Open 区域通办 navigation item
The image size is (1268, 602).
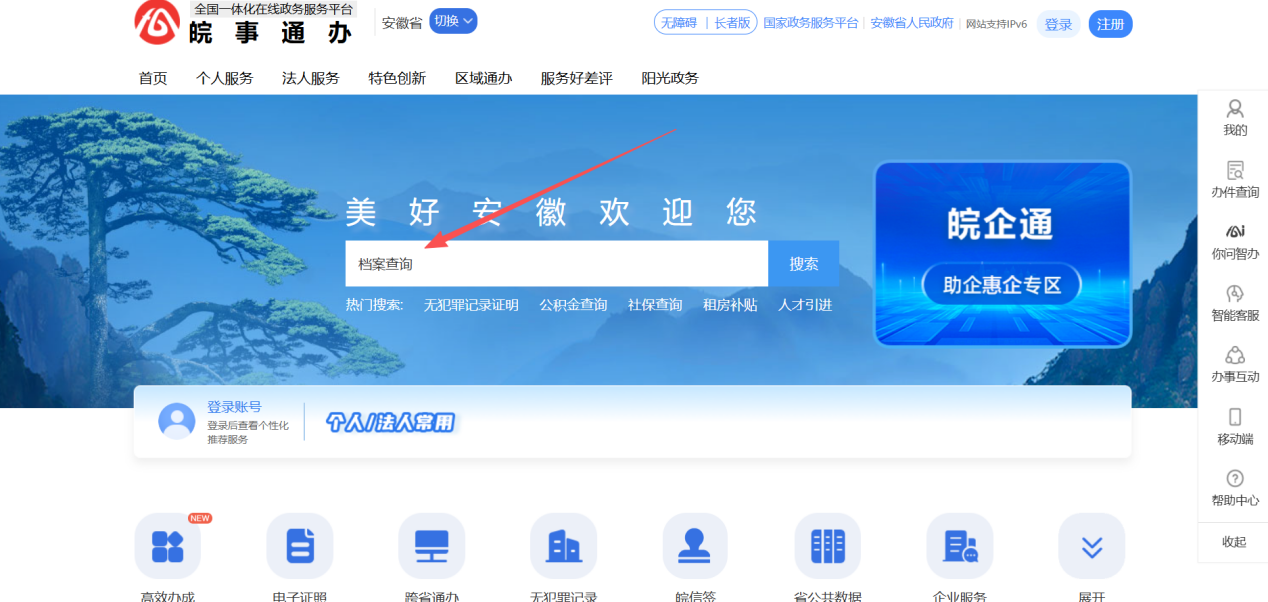[x=484, y=78]
